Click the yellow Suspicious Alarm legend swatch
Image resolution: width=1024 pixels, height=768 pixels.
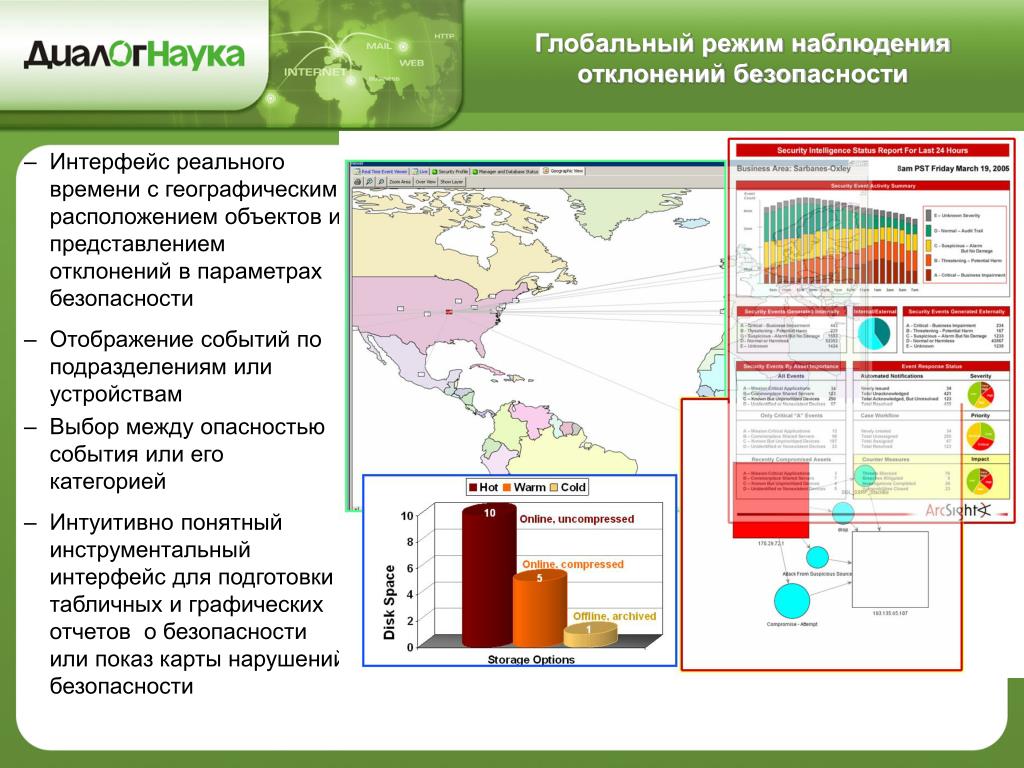[928, 246]
